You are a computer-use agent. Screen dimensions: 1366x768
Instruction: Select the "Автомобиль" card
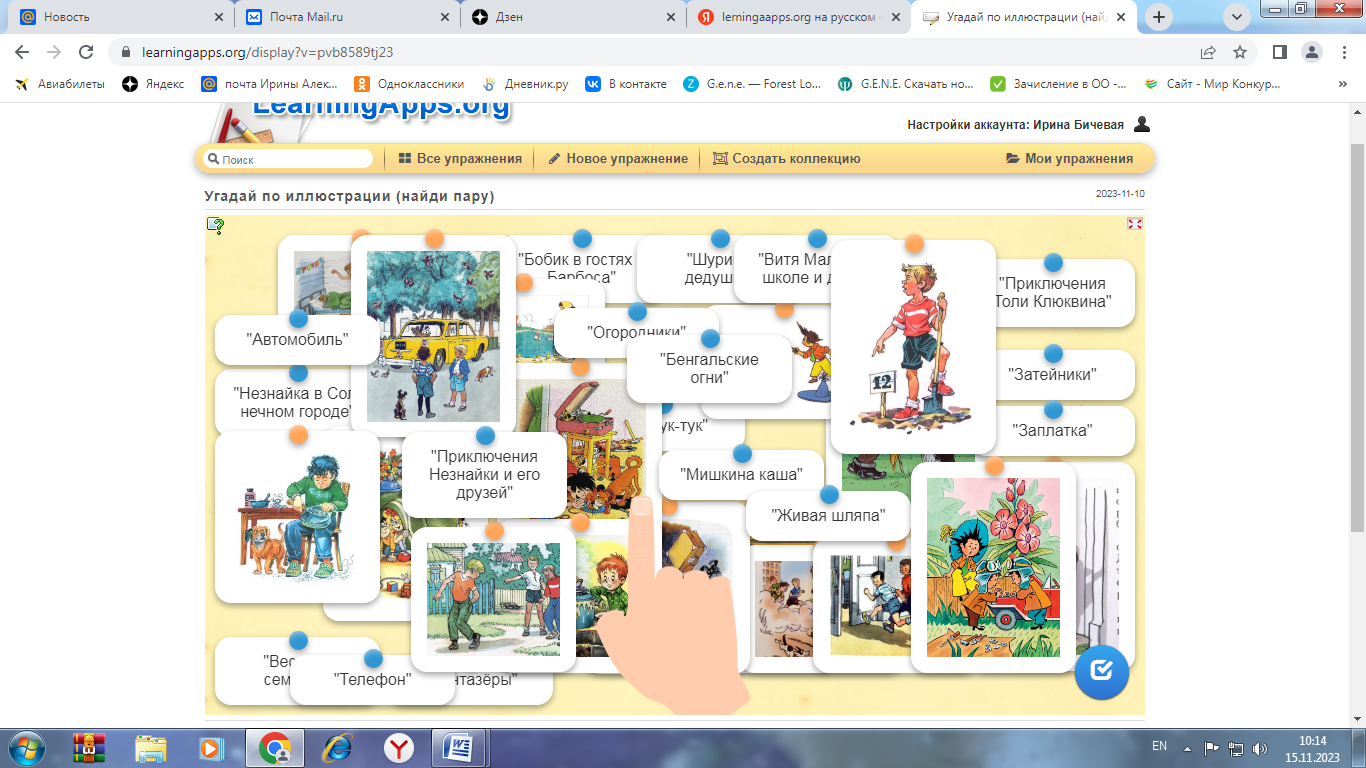click(x=297, y=339)
